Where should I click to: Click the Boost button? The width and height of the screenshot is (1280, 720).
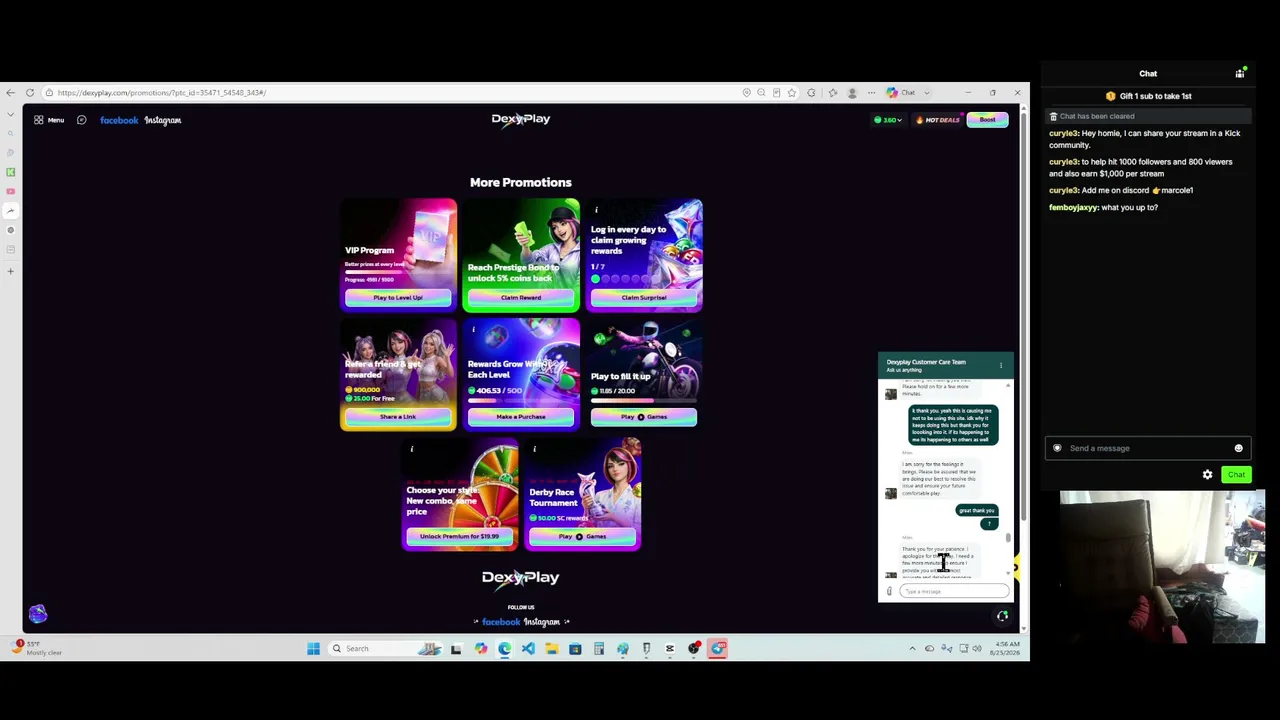988,120
